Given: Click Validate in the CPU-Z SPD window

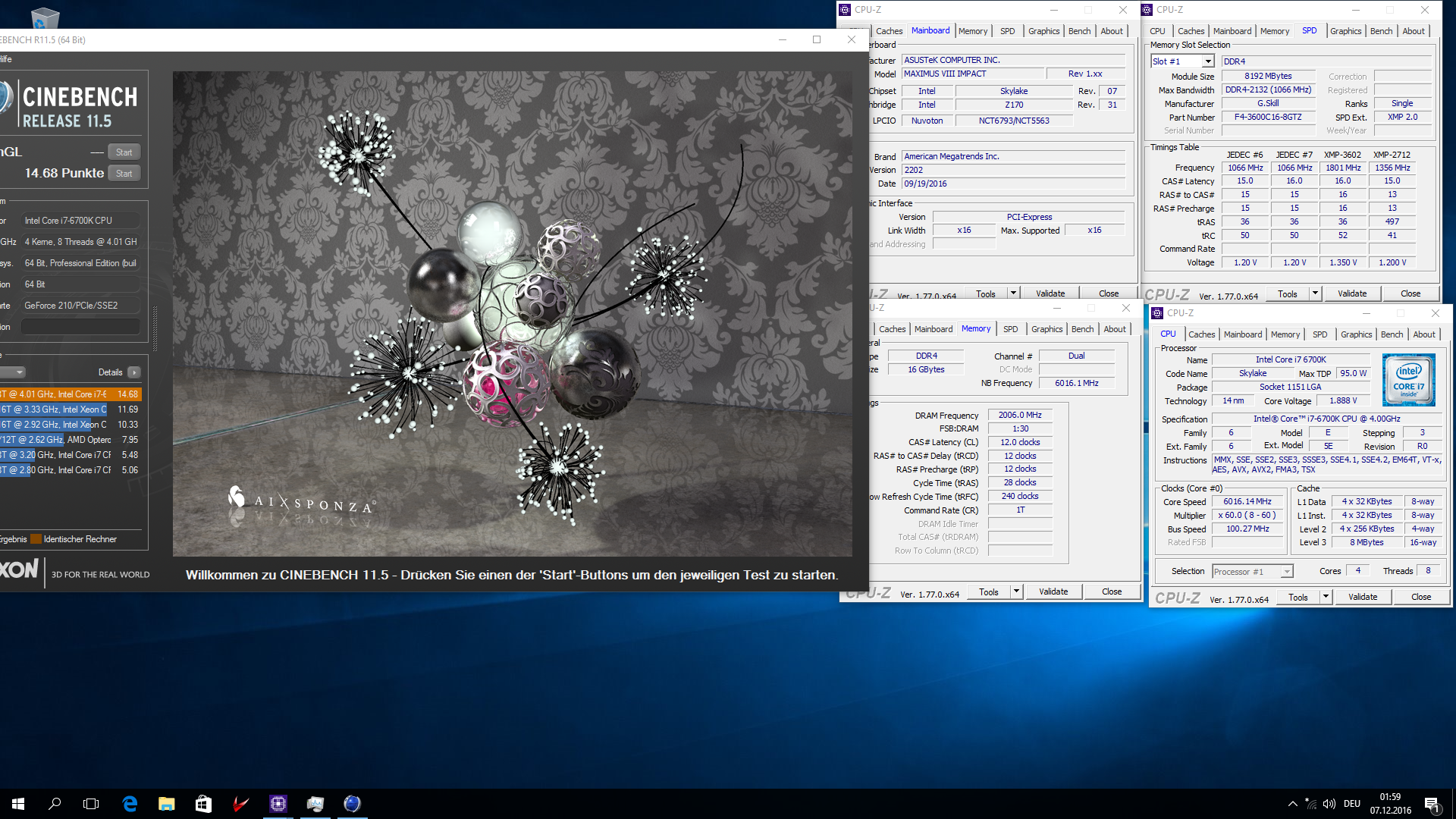Looking at the screenshot, I should (x=1352, y=294).
